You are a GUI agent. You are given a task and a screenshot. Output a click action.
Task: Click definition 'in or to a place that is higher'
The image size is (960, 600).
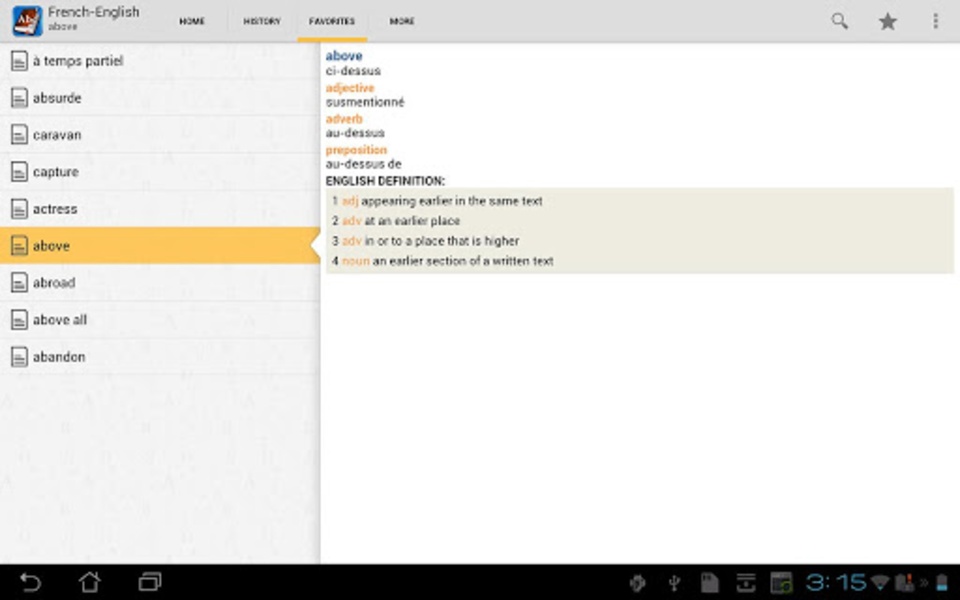point(441,241)
